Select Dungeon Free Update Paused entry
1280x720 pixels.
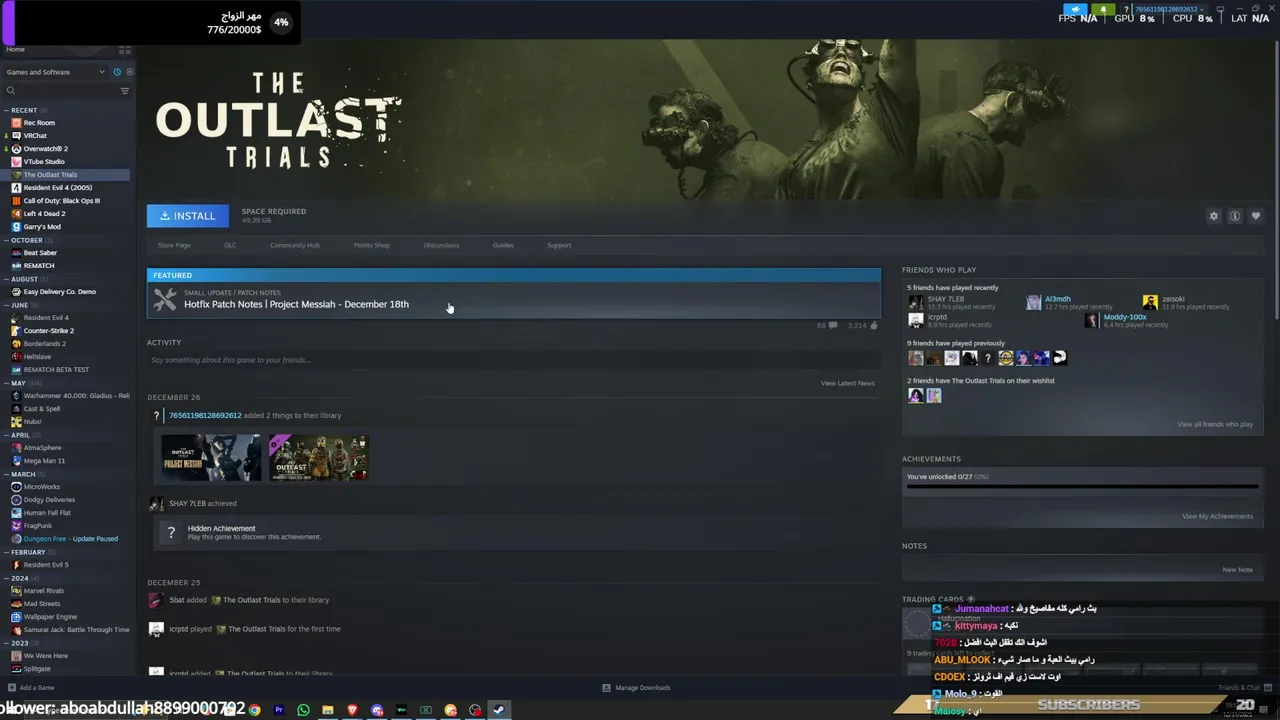[70, 539]
